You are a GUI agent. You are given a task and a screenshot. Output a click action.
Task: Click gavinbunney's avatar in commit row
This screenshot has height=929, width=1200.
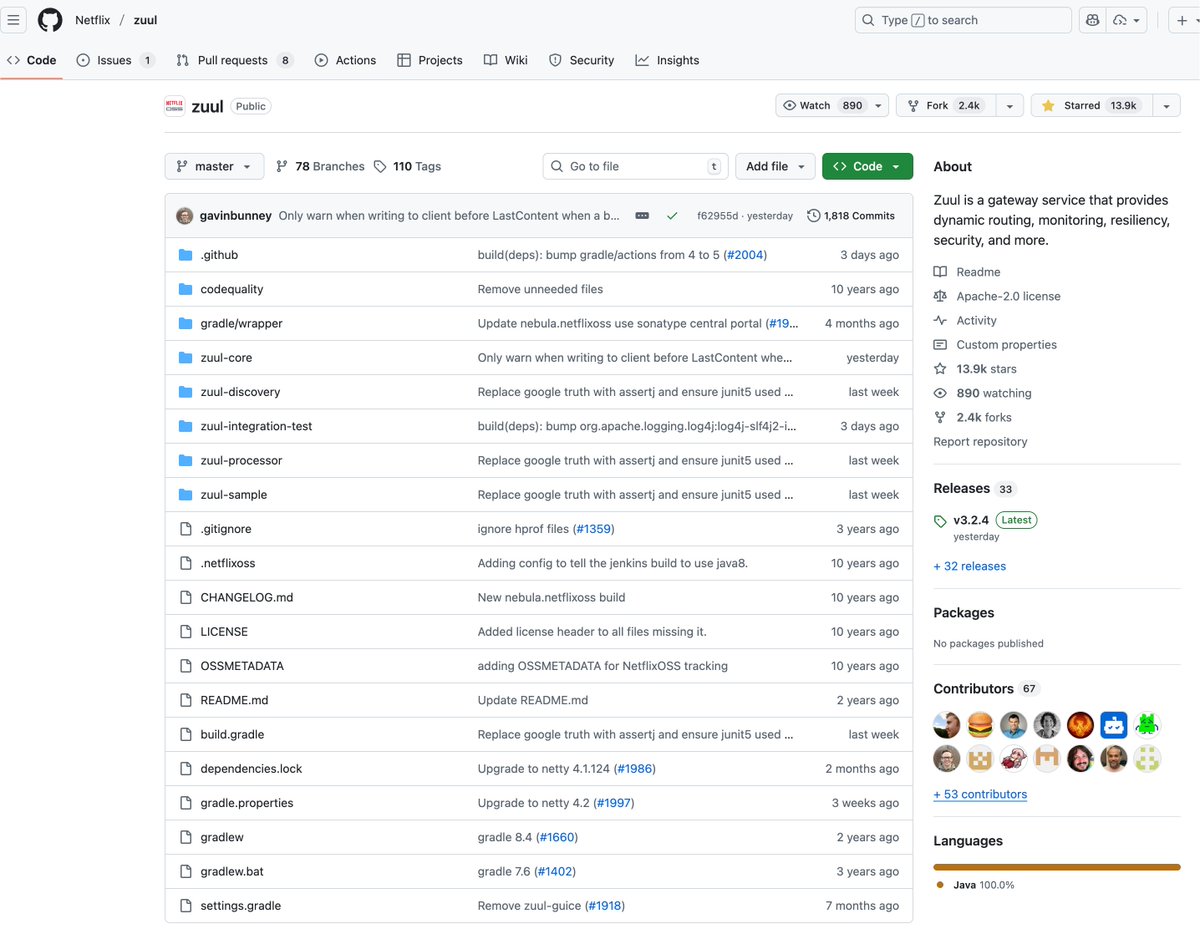click(185, 216)
